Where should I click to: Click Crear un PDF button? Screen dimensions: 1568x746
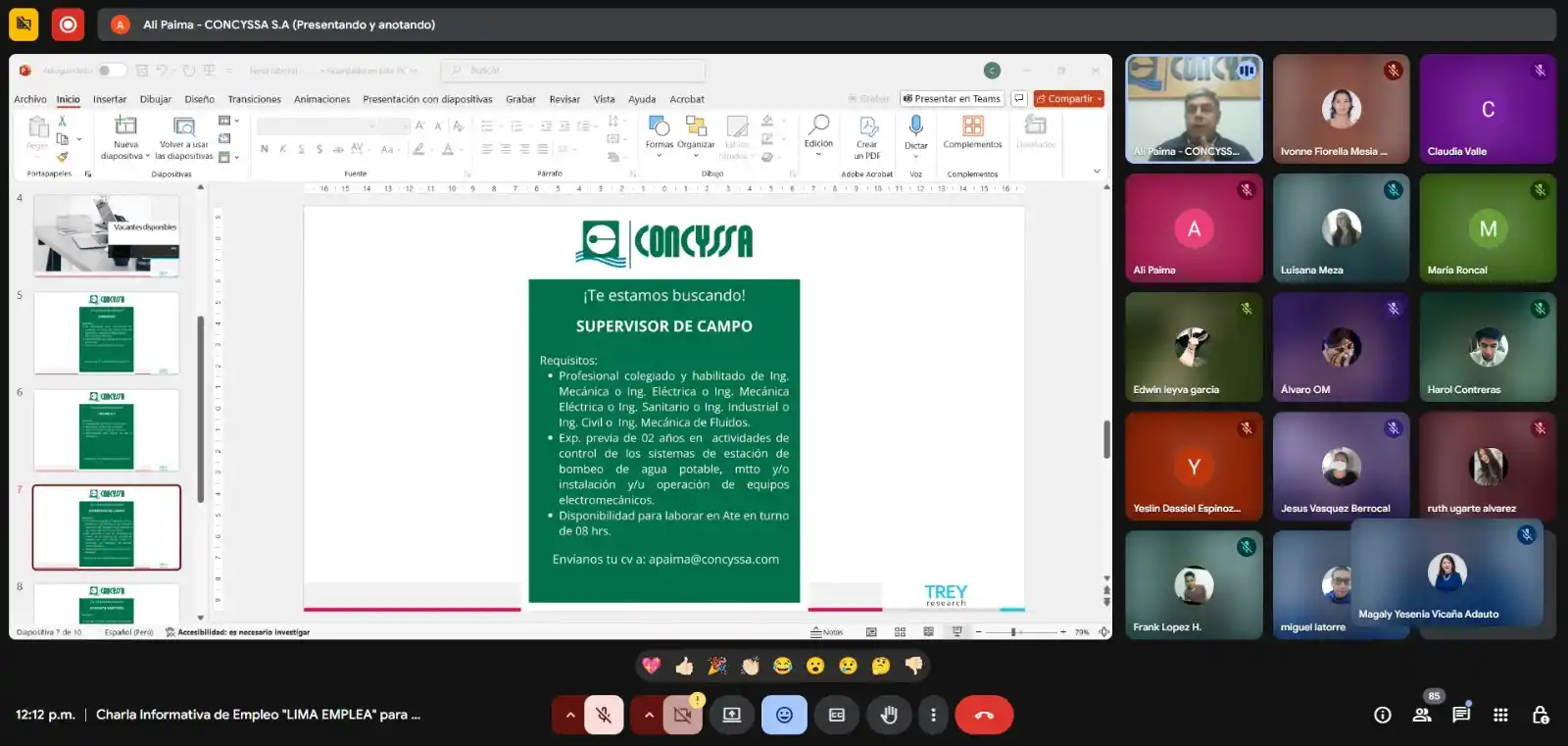867,137
